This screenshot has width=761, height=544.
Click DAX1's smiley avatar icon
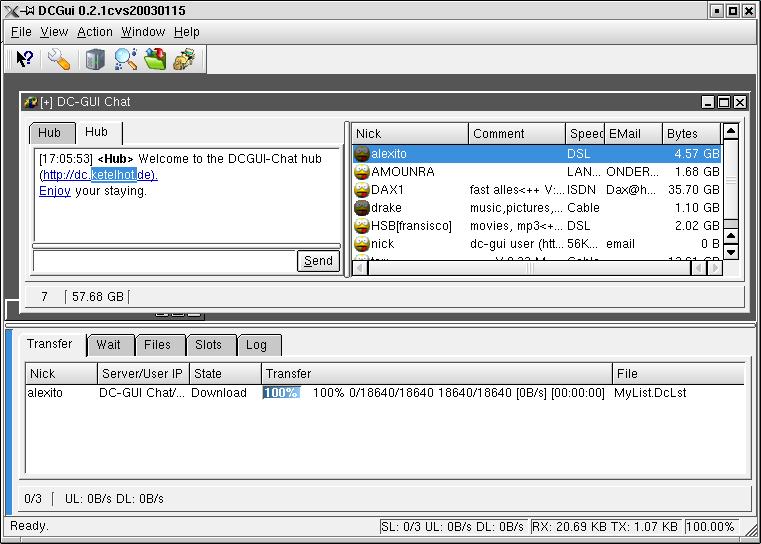pos(362,190)
